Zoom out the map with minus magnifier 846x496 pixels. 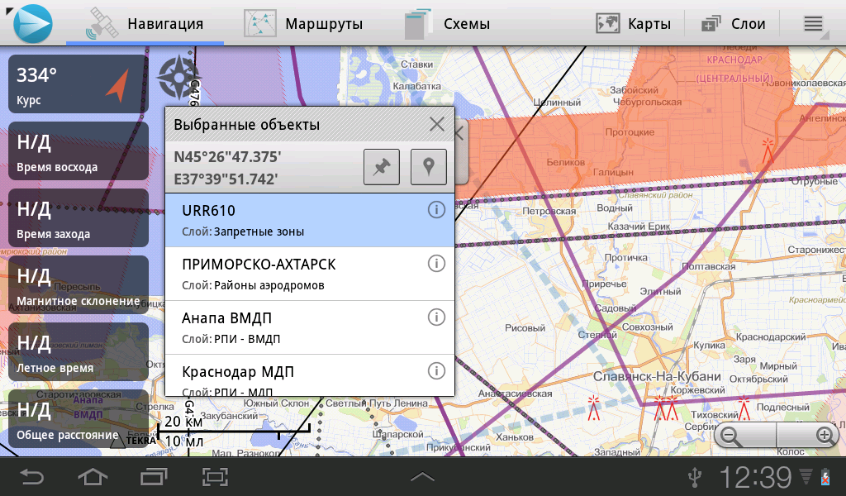point(731,436)
